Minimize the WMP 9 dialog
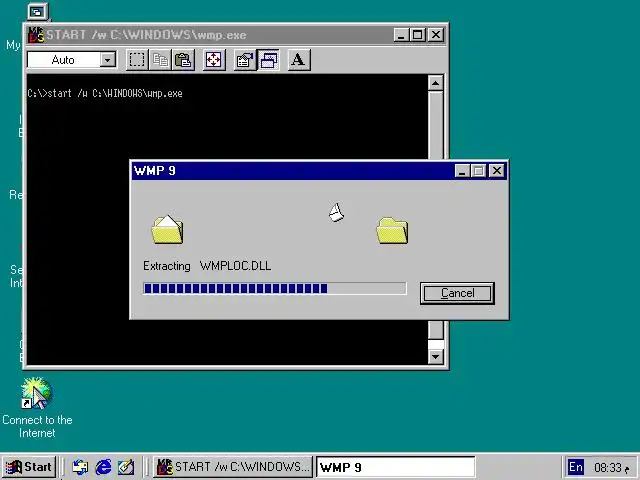The image size is (640, 480). pos(462,171)
